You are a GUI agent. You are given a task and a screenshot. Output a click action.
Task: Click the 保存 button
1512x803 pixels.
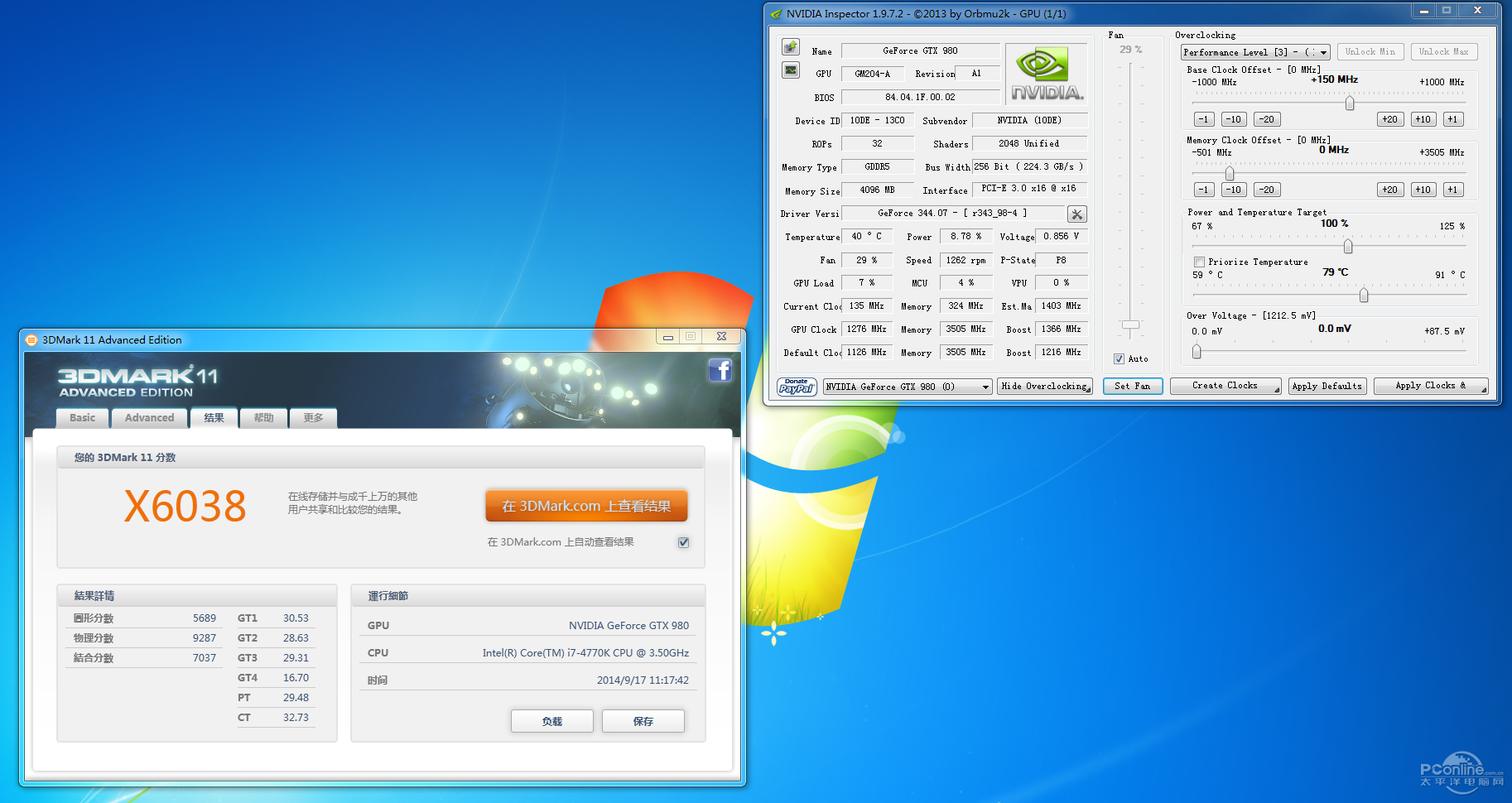pos(643,721)
